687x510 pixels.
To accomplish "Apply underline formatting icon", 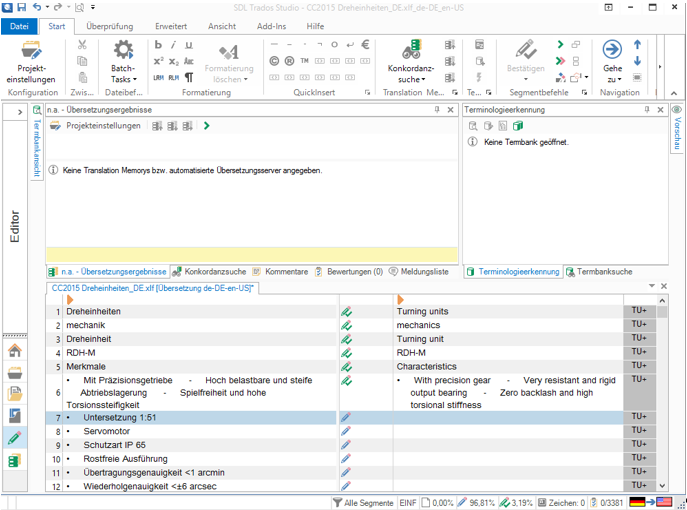I will [189, 45].
